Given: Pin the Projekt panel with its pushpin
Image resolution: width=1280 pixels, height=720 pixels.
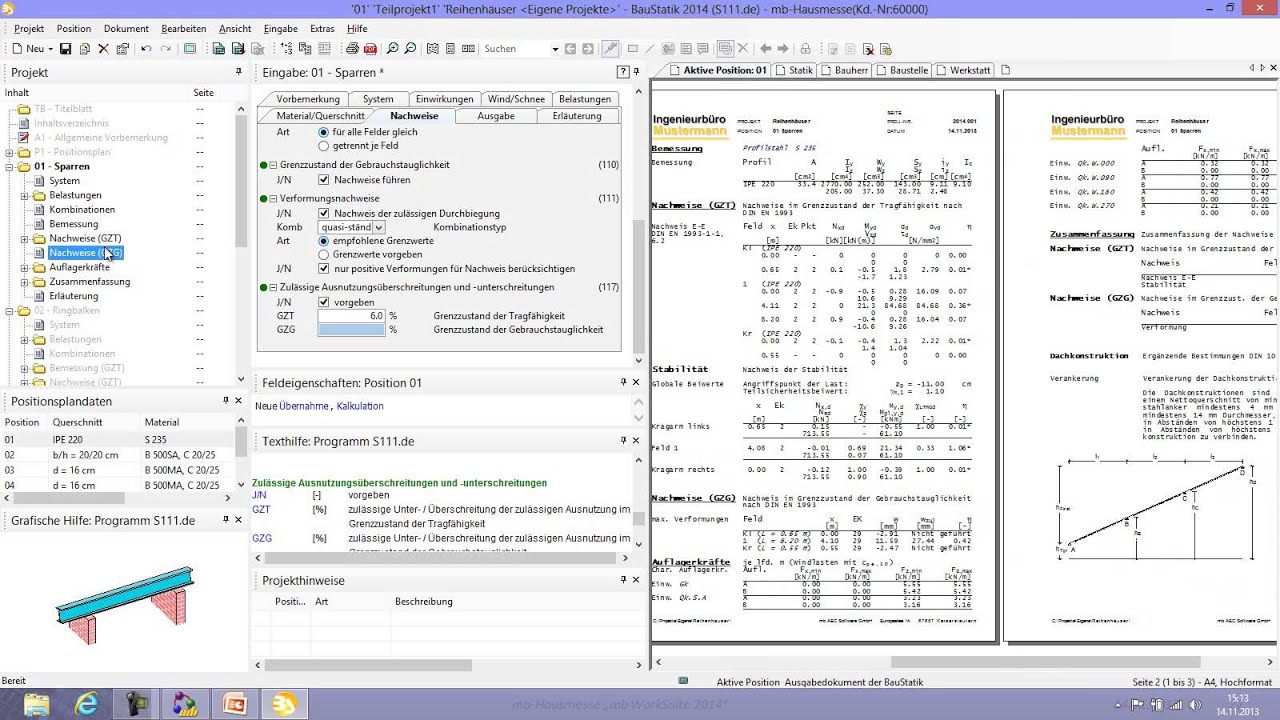Looking at the screenshot, I should (x=238, y=72).
